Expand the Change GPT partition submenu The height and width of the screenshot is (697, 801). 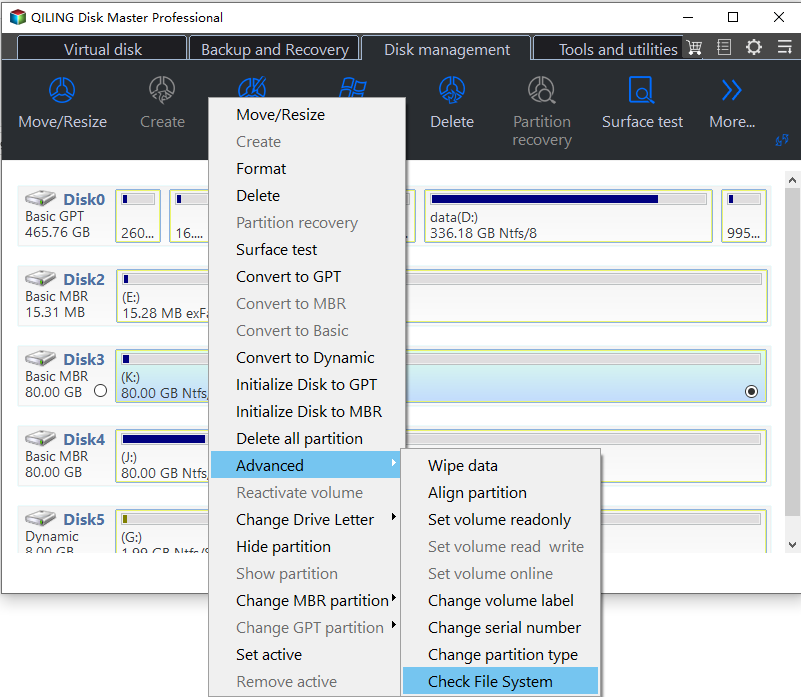[x=305, y=628]
